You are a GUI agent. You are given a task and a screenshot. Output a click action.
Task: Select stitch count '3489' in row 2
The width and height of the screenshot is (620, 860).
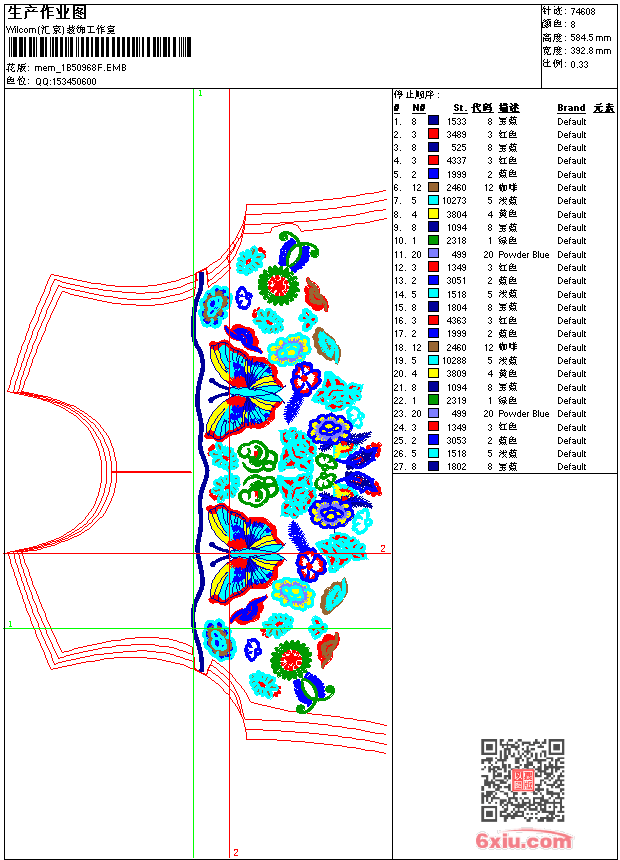click(456, 134)
